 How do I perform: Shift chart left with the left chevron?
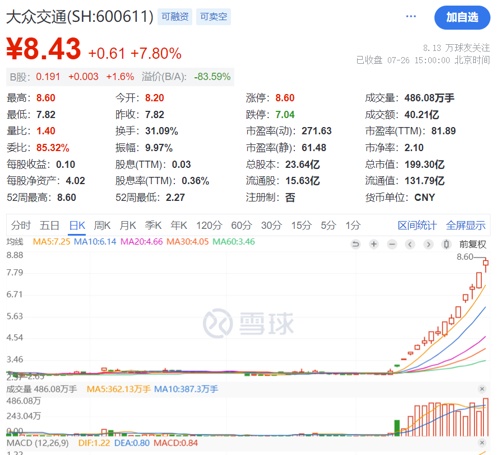pos(410,244)
